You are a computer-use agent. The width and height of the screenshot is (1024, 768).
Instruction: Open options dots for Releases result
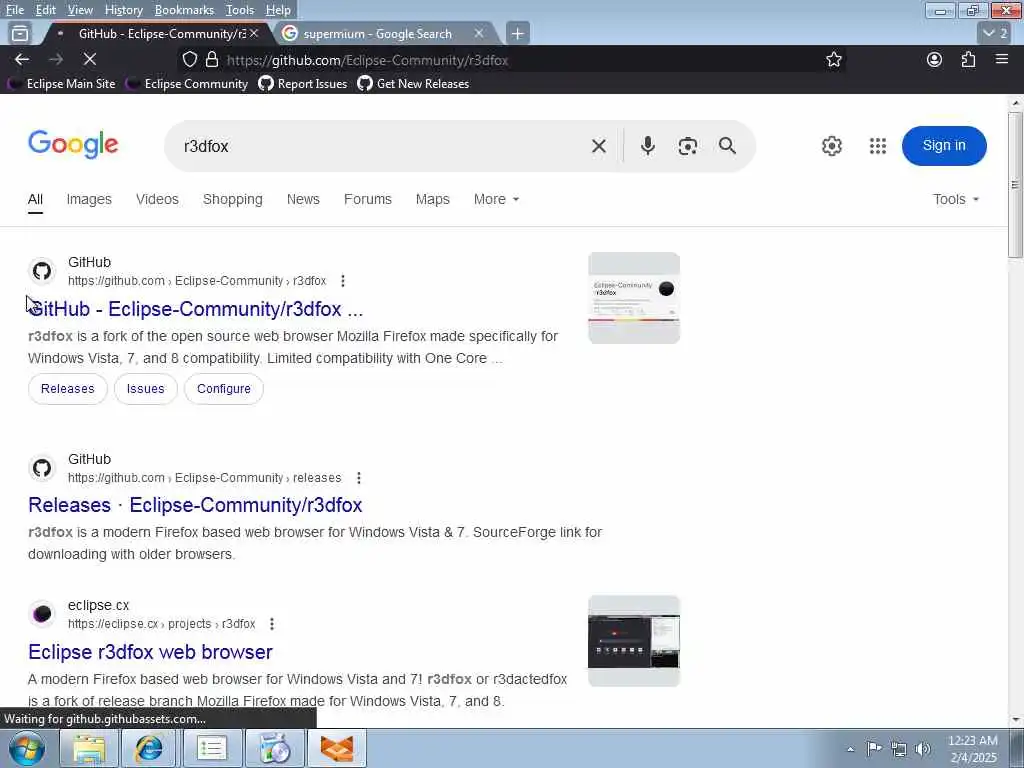(x=359, y=478)
